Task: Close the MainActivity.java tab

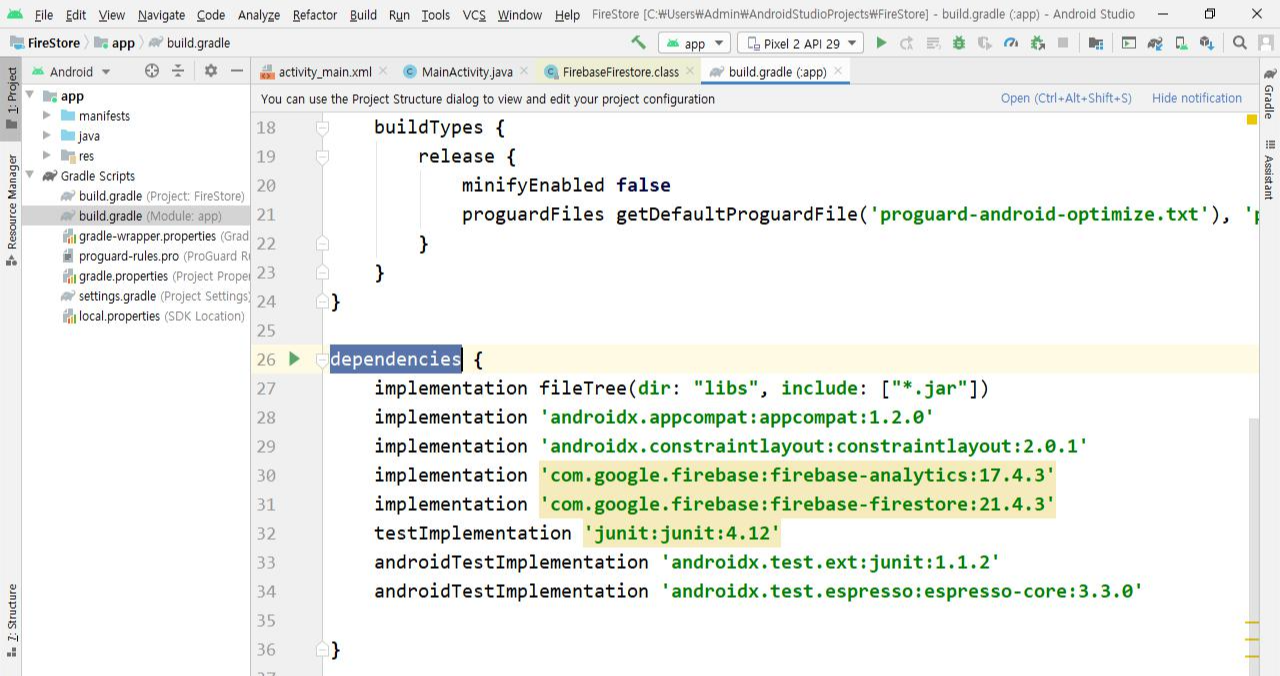Action: click(524, 71)
